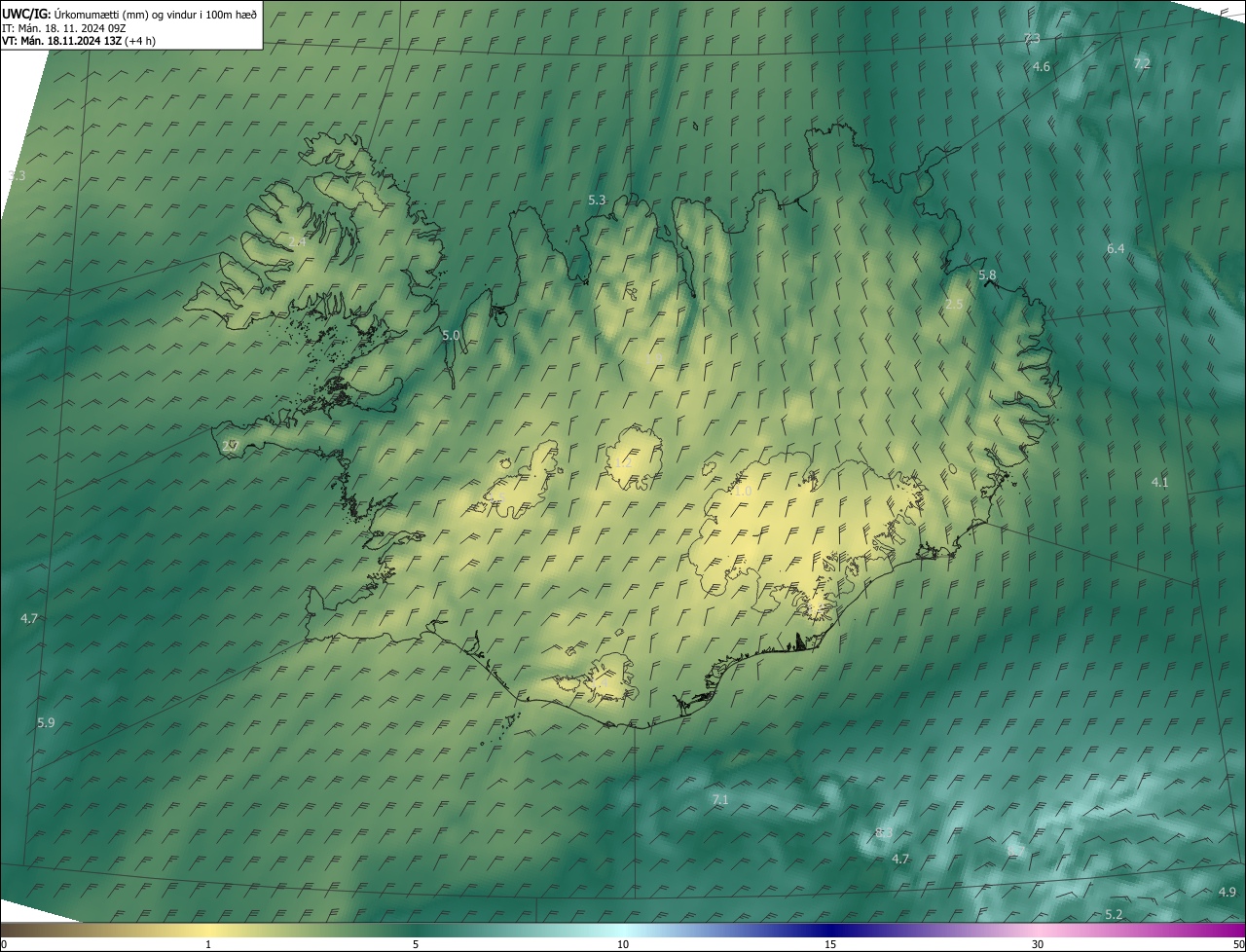Image resolution: width=1246 pixels, height=952 pixels.
Task: Click the 'VT: Mán. 18.11.2024 13Z (+4 h)' line
Action: click(79, 41)
